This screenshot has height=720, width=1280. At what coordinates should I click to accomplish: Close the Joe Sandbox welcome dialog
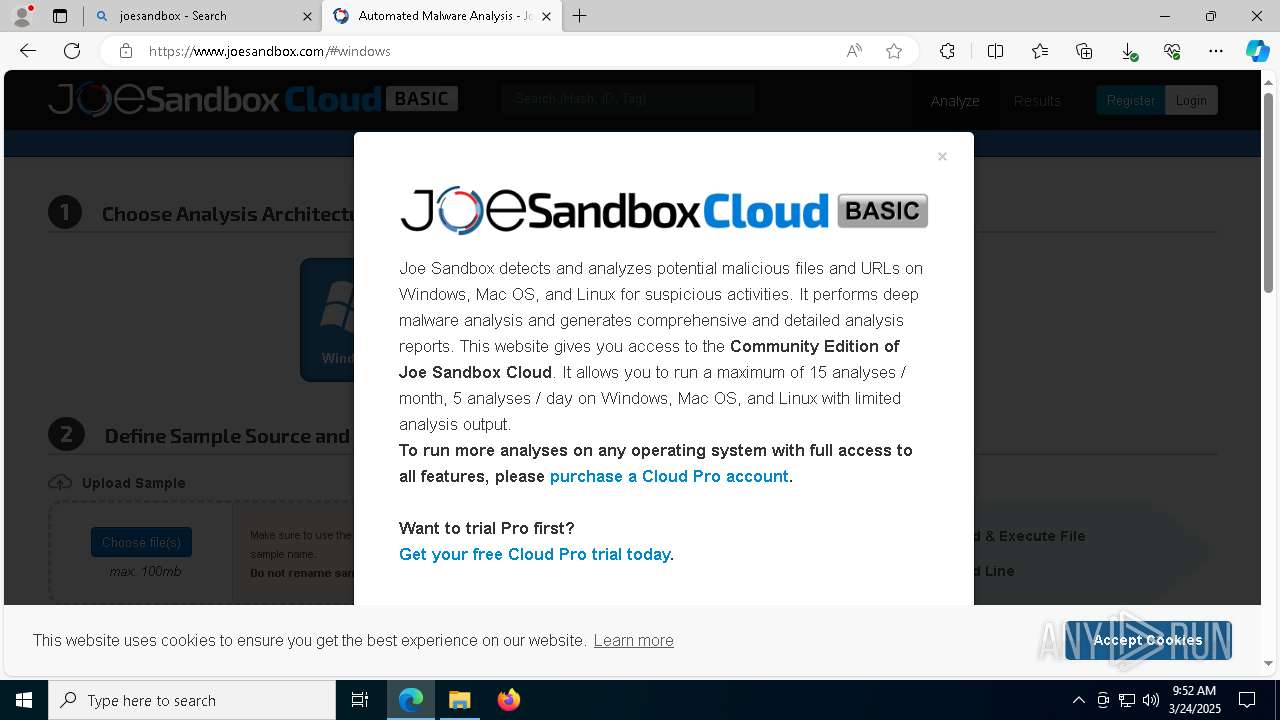(x=942, y=157)
